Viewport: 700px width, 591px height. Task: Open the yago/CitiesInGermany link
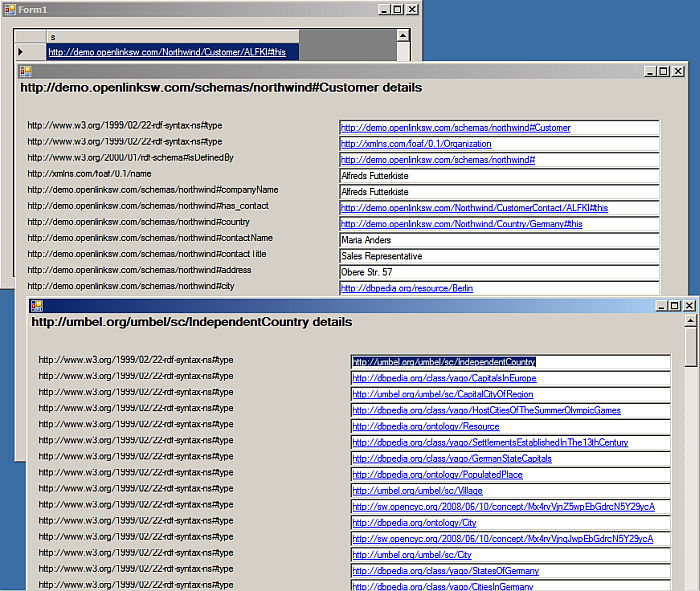(443, 587)
